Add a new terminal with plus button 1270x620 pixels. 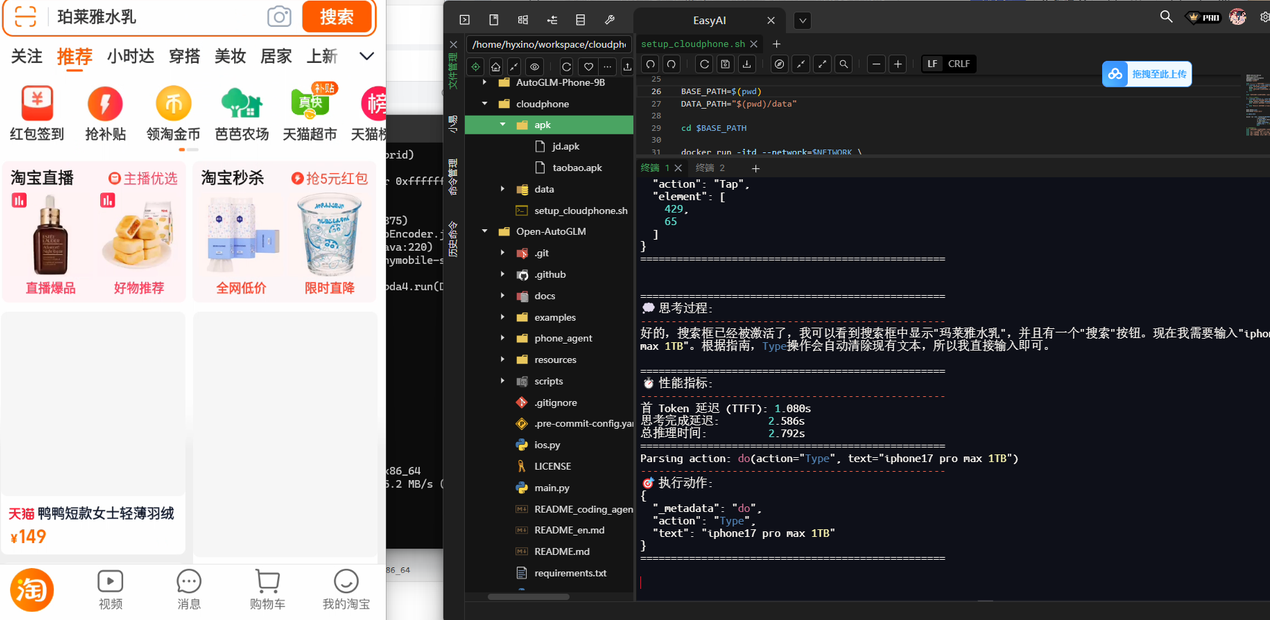point(755,169)
